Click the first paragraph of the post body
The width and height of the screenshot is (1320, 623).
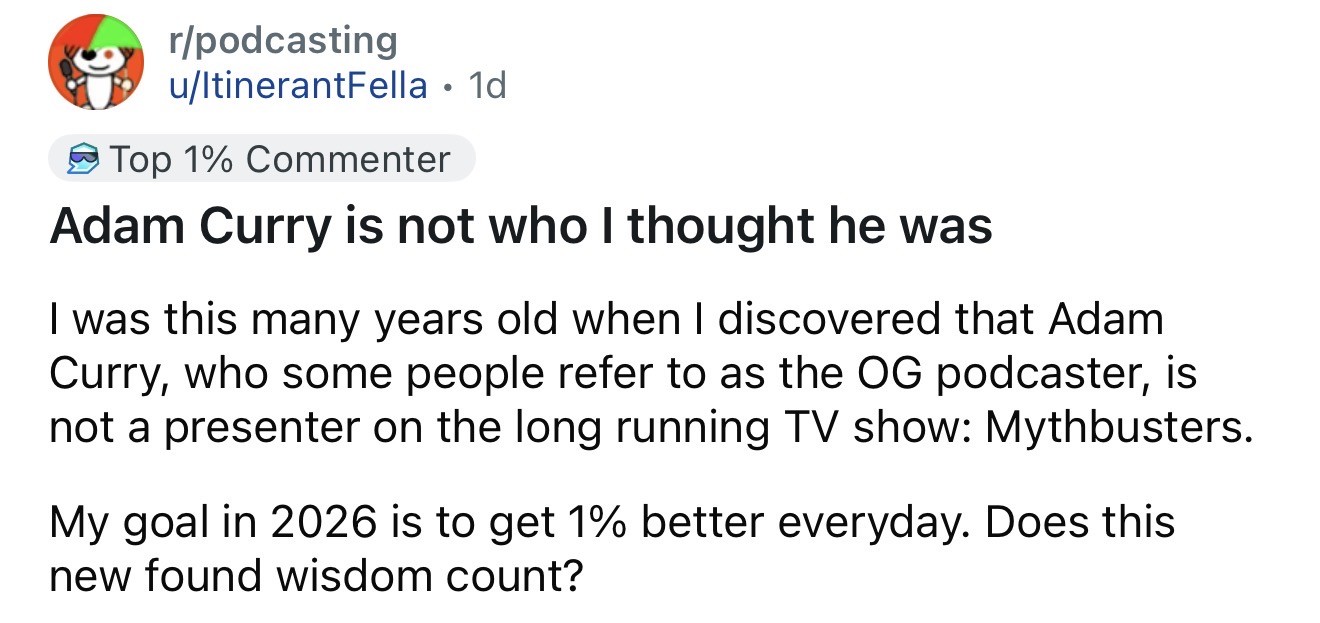coord(650,374)
